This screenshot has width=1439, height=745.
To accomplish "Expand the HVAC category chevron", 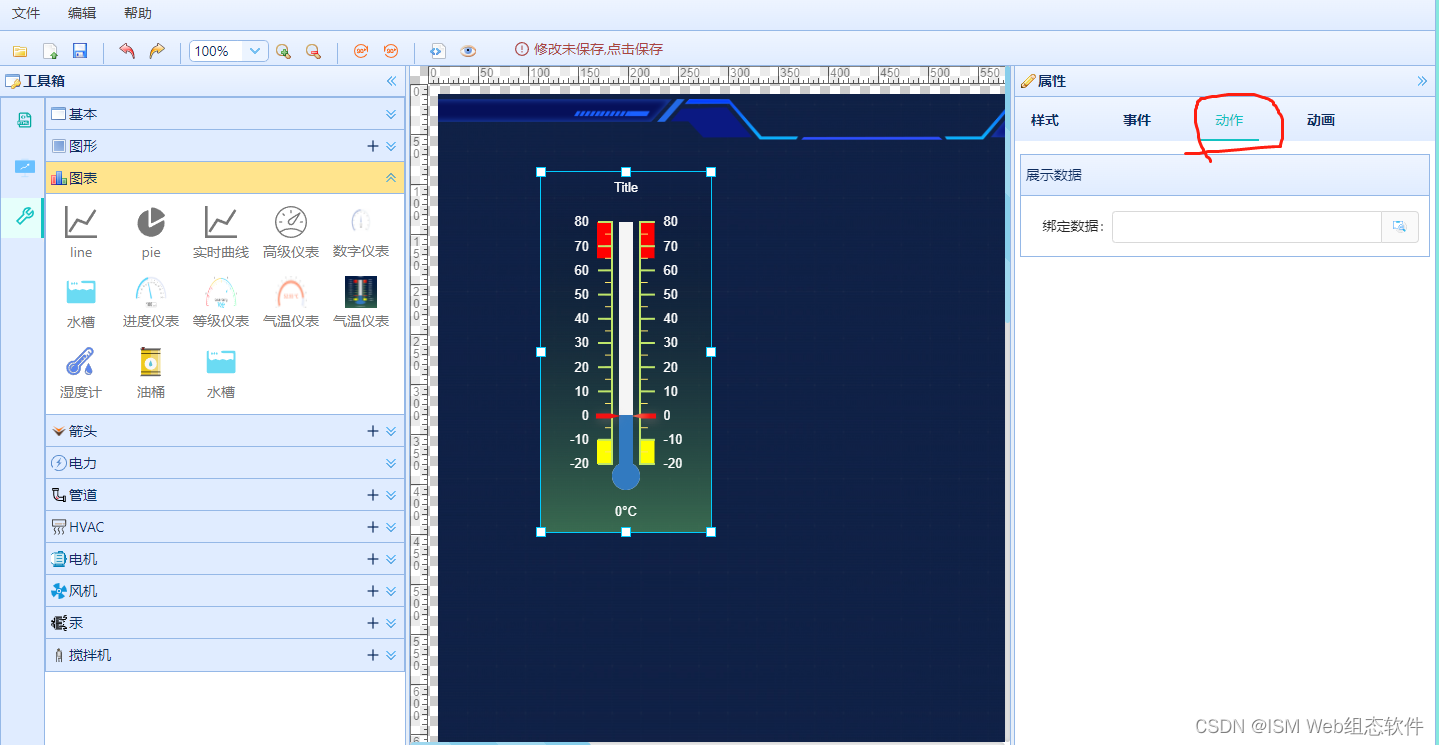I will (x=391, y=528).
